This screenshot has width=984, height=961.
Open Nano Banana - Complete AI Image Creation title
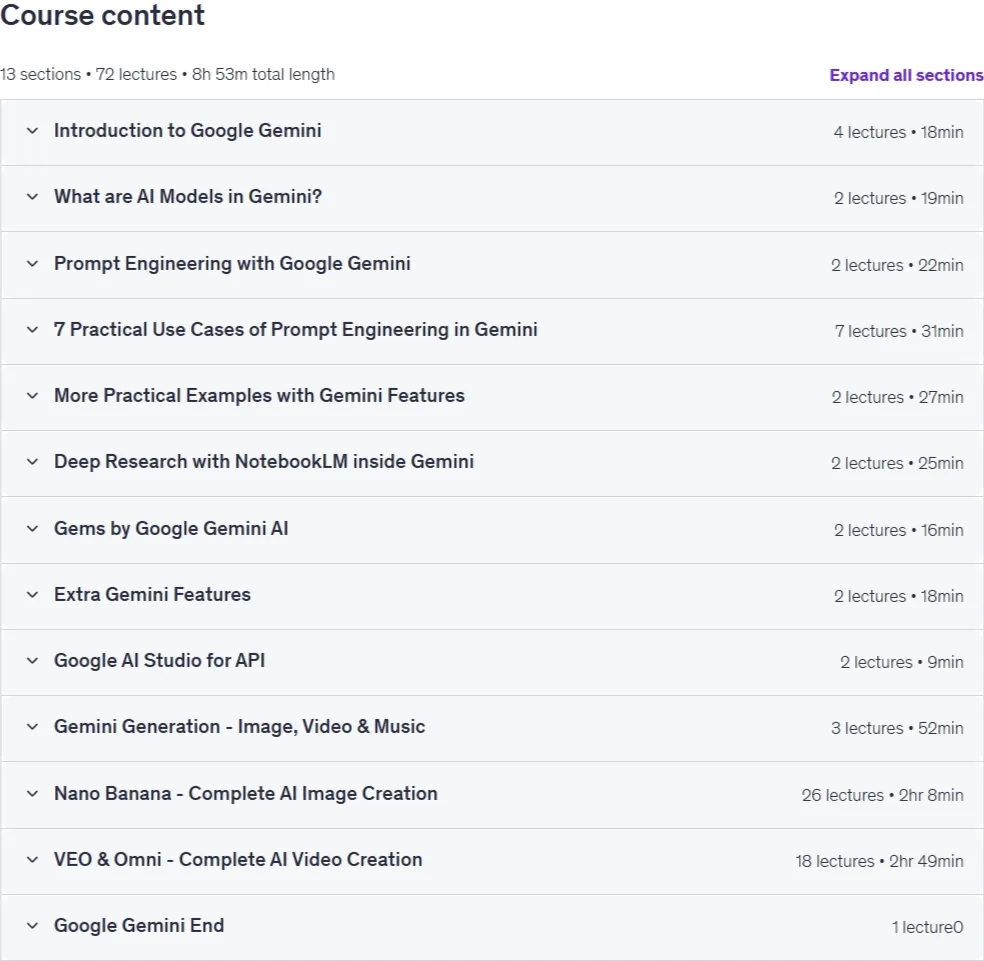tap(245, 793)
